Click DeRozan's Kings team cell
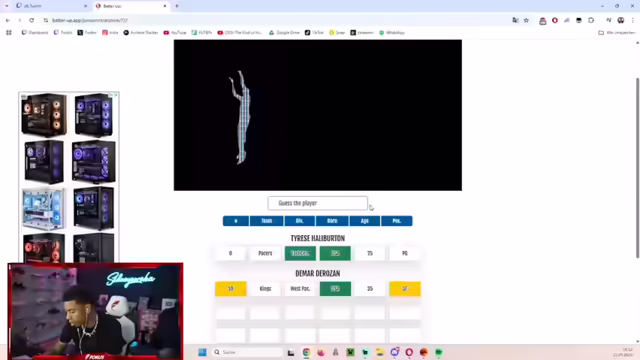Image resolution: width=640 pixels, height=360 pixels. click(265, 289)
